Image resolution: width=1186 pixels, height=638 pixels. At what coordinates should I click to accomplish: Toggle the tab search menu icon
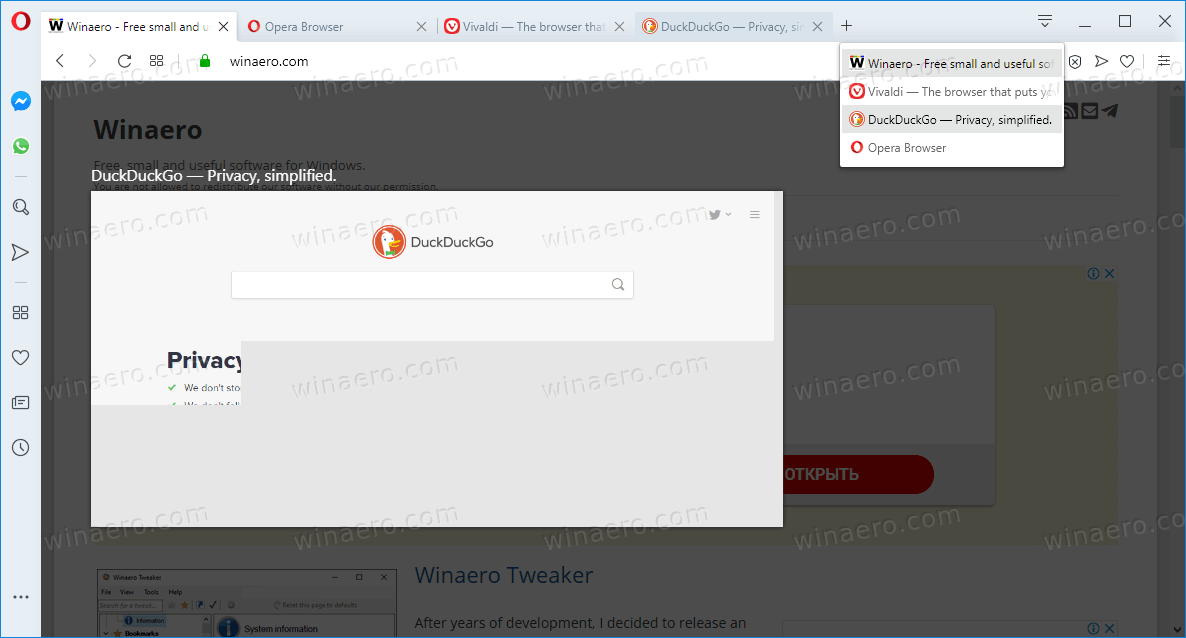point(1045,21)
